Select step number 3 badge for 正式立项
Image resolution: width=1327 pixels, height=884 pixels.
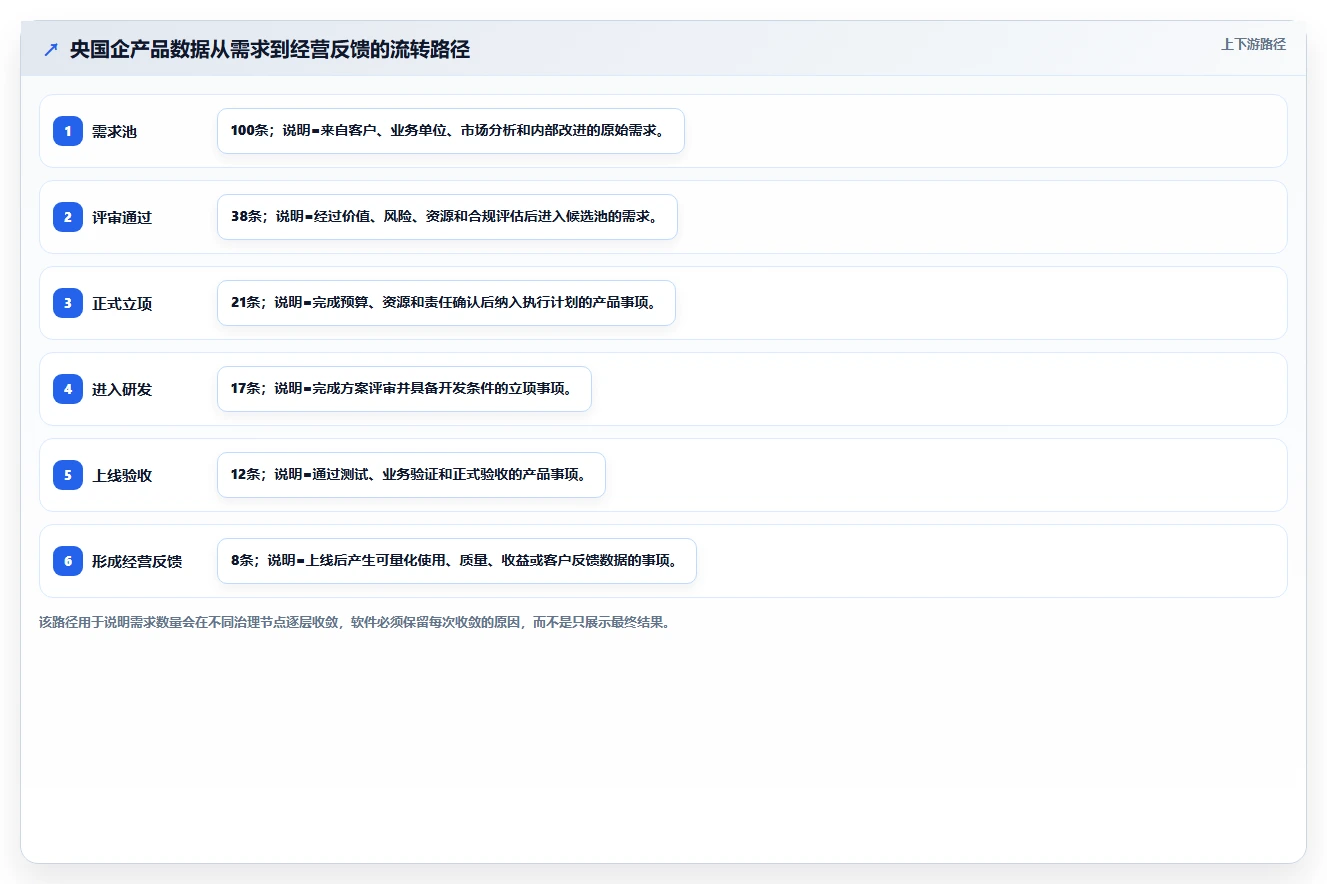coord(68,303)
